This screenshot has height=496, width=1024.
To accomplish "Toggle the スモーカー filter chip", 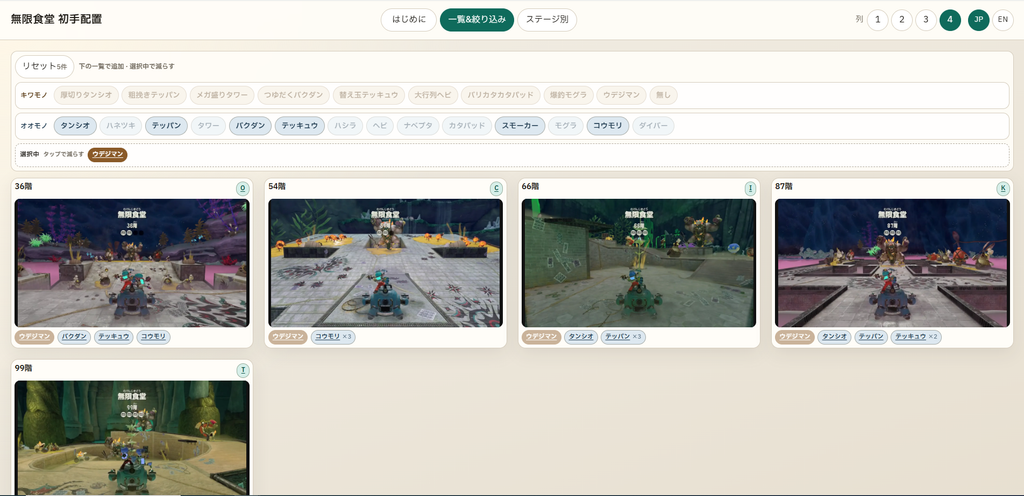I will point(520,126).
